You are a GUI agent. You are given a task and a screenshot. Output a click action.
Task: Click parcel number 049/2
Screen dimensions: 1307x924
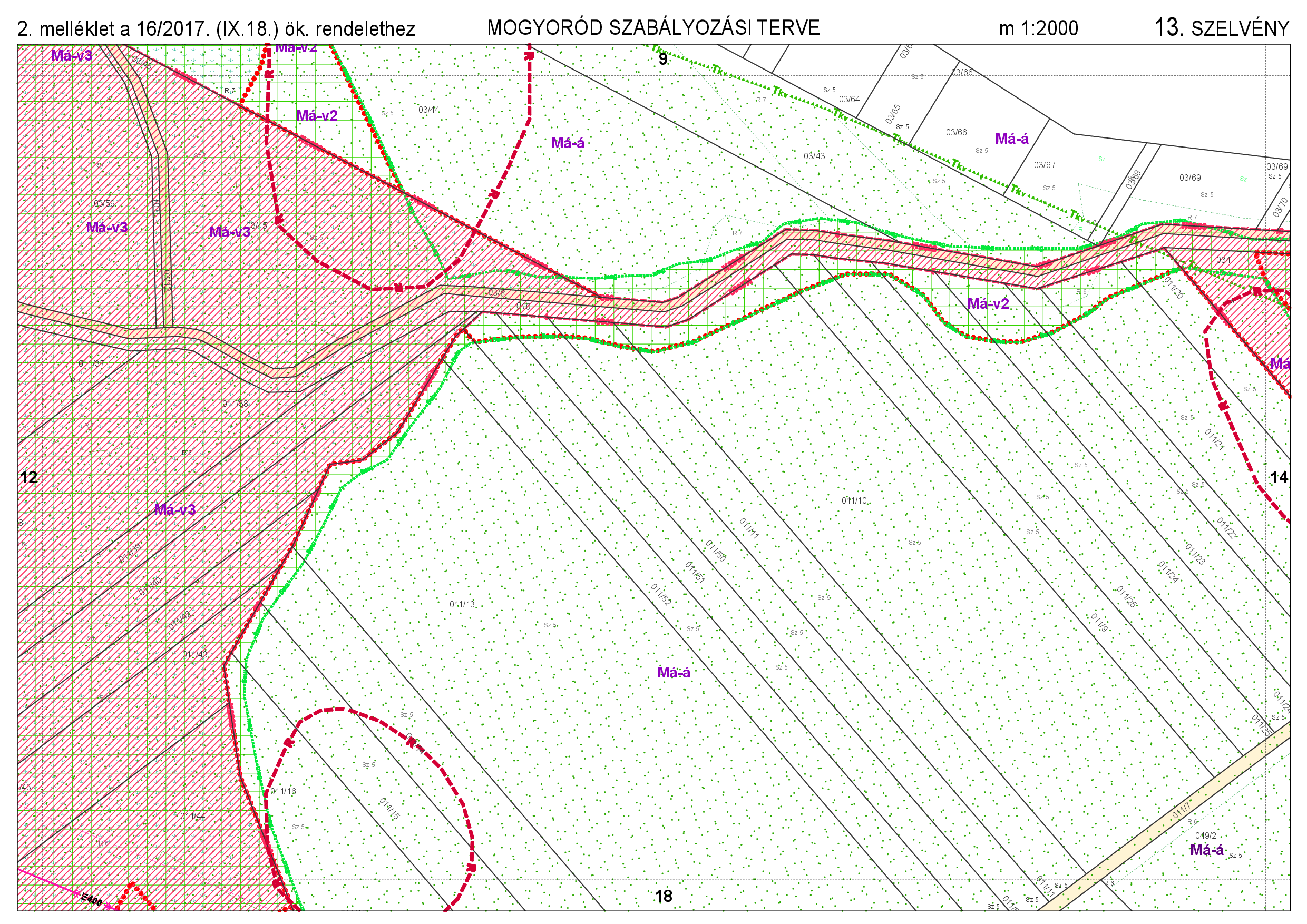click(x=1206, y=836)
